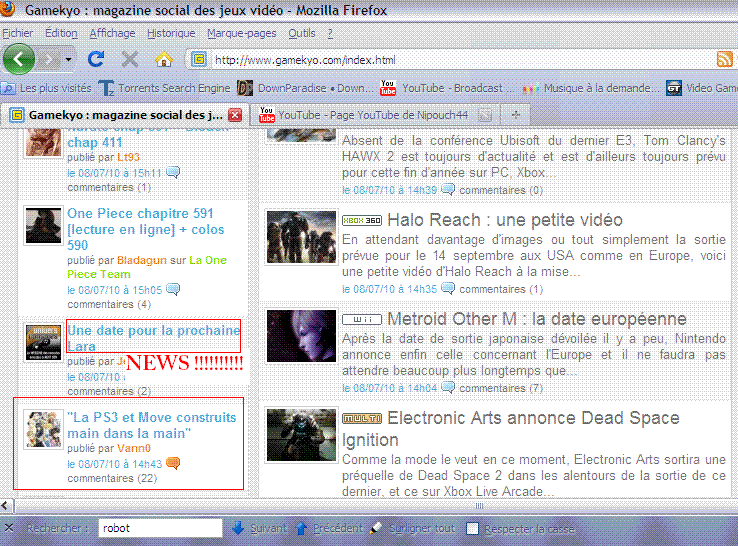Viewport: 738px width, 546px height.
Task: Open One Piece chapitre 591 article
Action: [x=146, y=229]
